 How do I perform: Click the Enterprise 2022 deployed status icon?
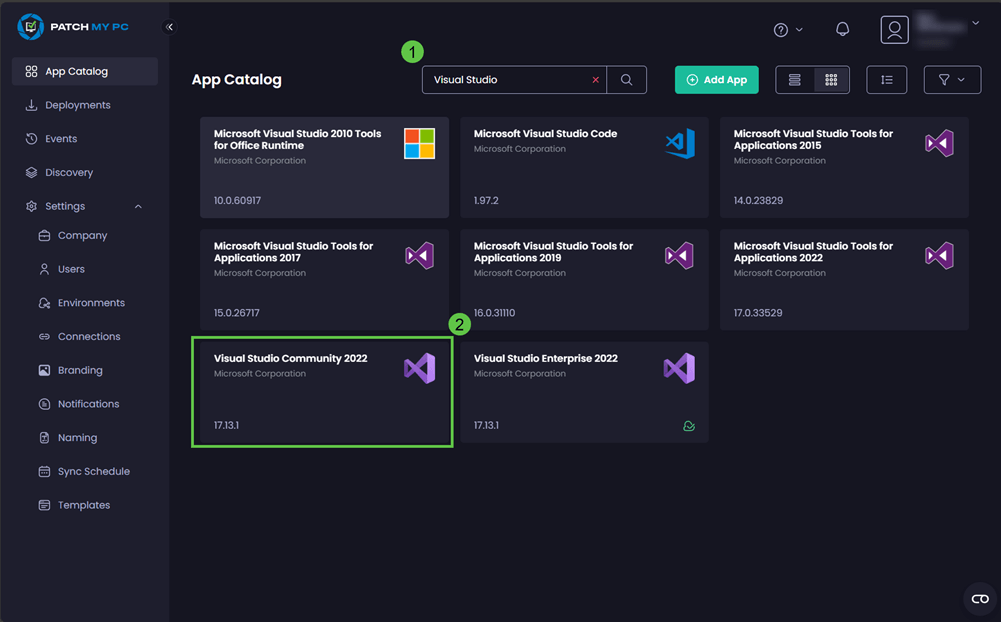(x=689, y=426)
